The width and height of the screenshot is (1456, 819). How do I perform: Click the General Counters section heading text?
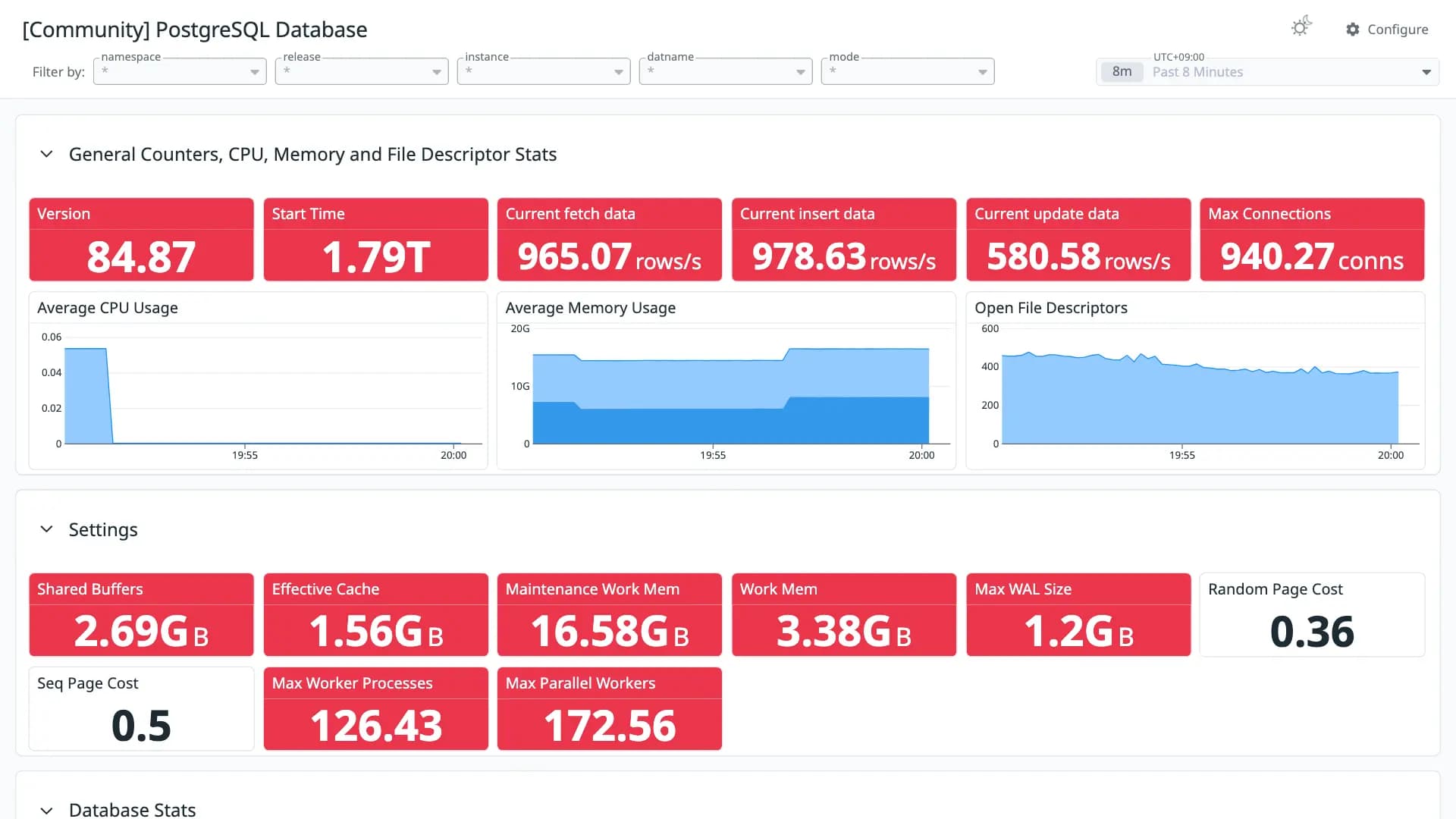(312, 154)
